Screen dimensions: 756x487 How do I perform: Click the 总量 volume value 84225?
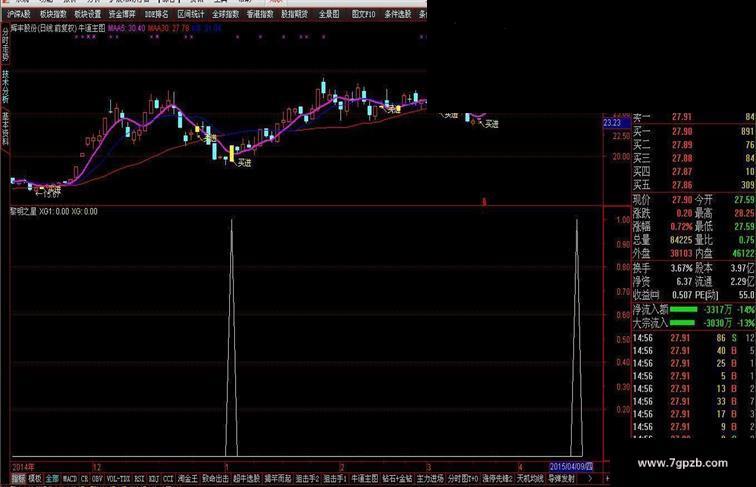[x=681, y=240]
